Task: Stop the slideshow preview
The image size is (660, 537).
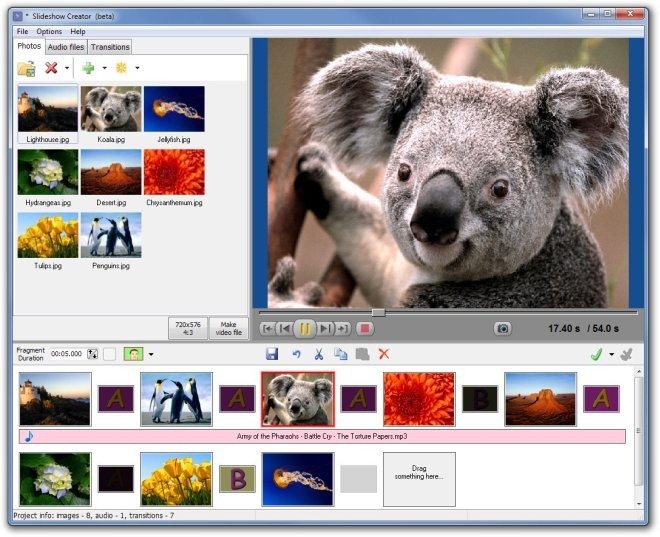Action: (x=365, y=328)
